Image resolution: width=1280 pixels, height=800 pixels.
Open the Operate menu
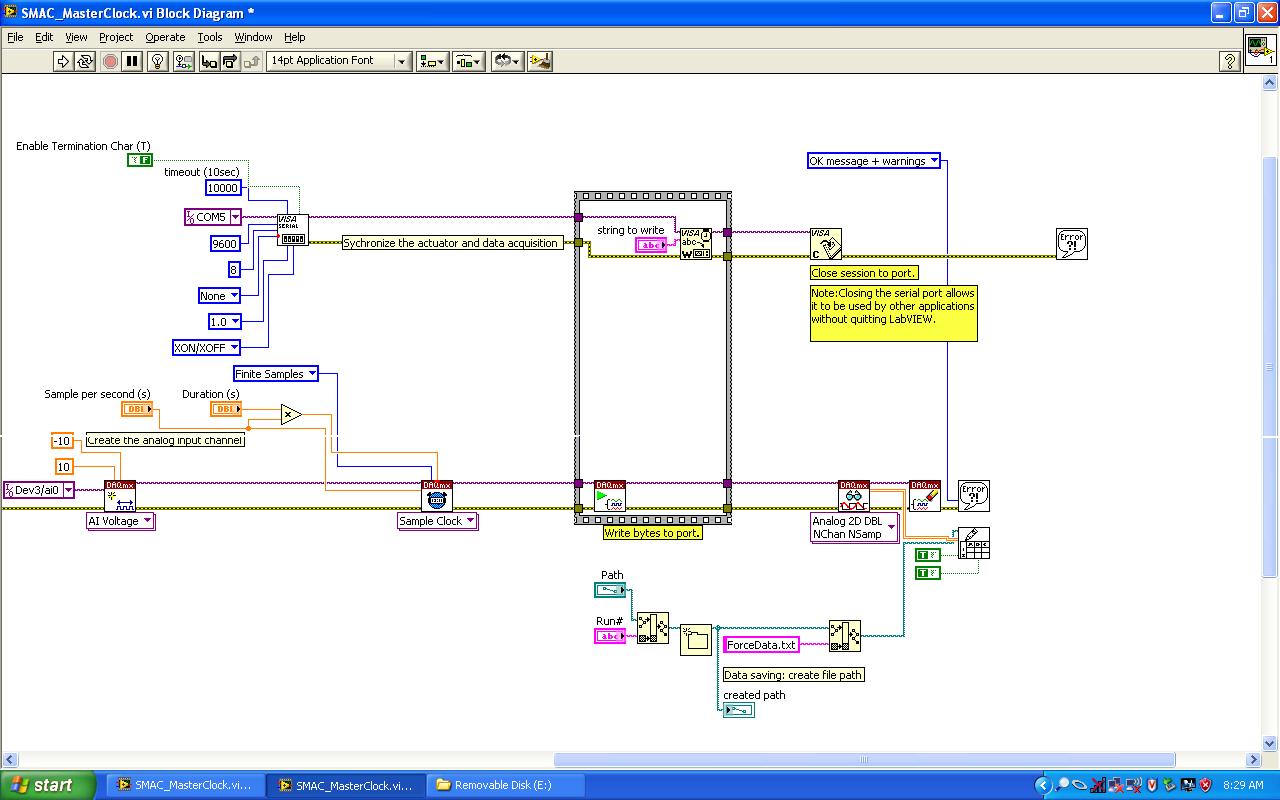coord(165,37)
